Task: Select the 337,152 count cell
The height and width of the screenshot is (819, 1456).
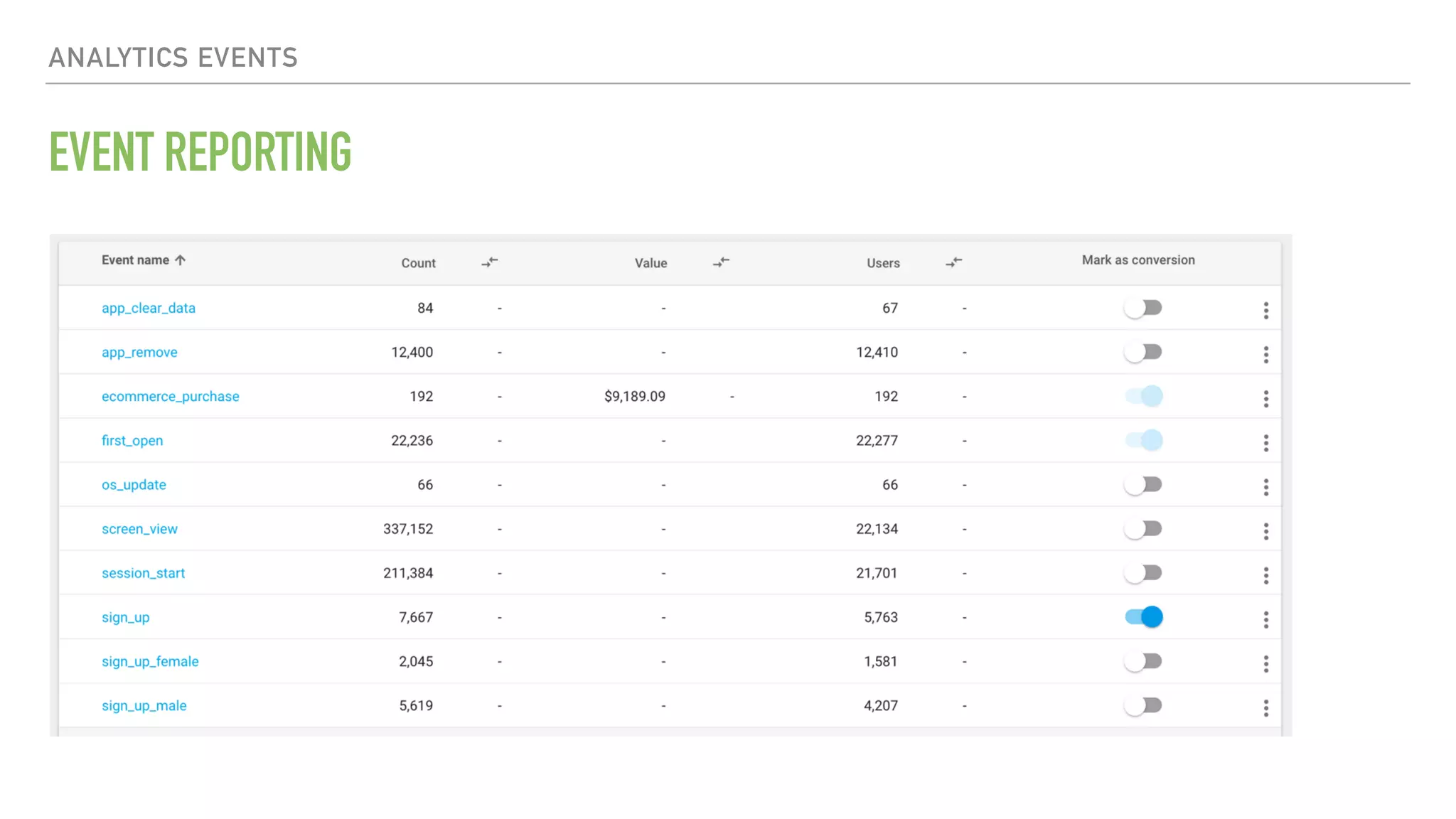Action: pyautogui.click(x=408, y=529)
